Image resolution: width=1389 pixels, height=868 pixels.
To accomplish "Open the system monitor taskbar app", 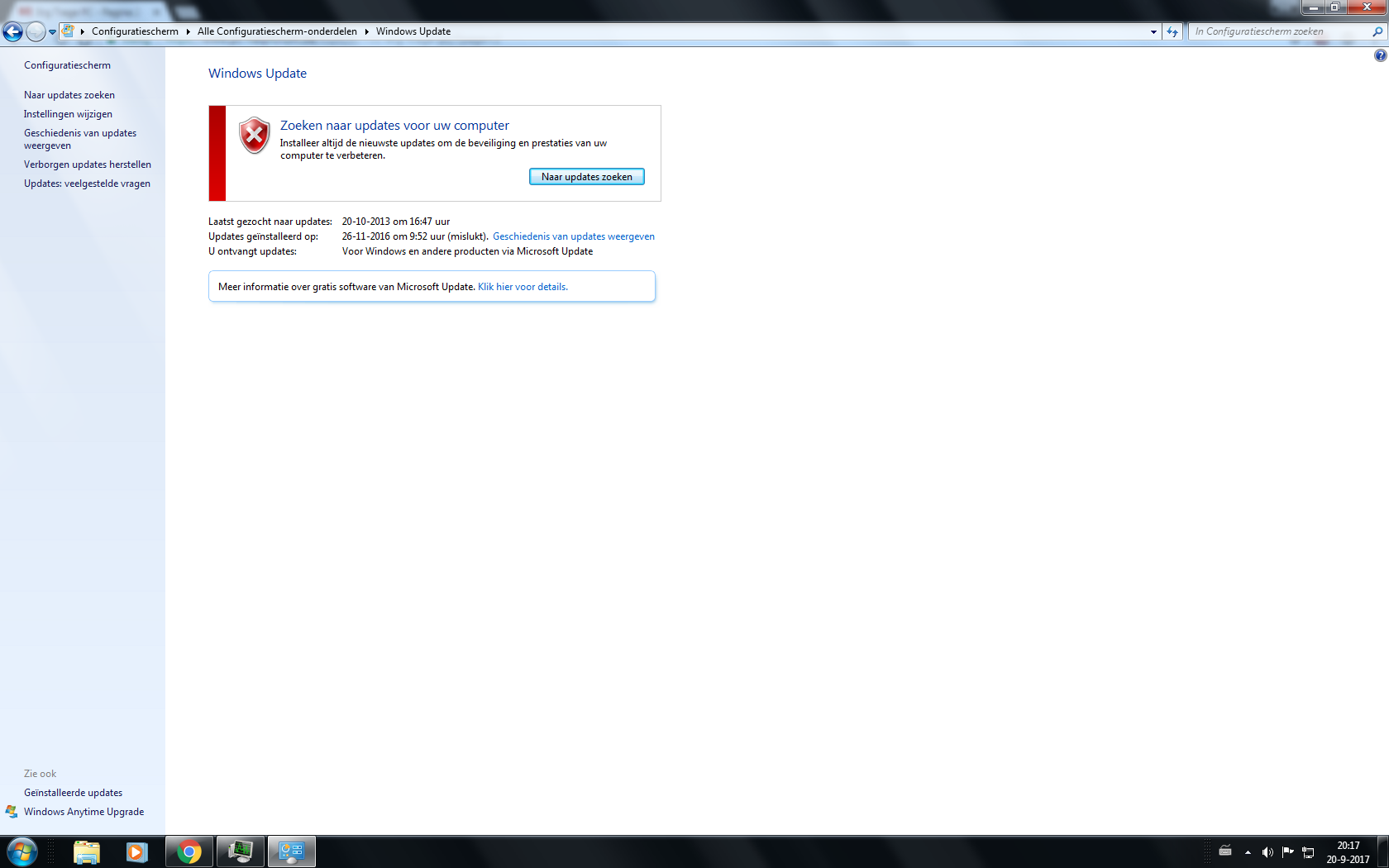I will [241, 851].
